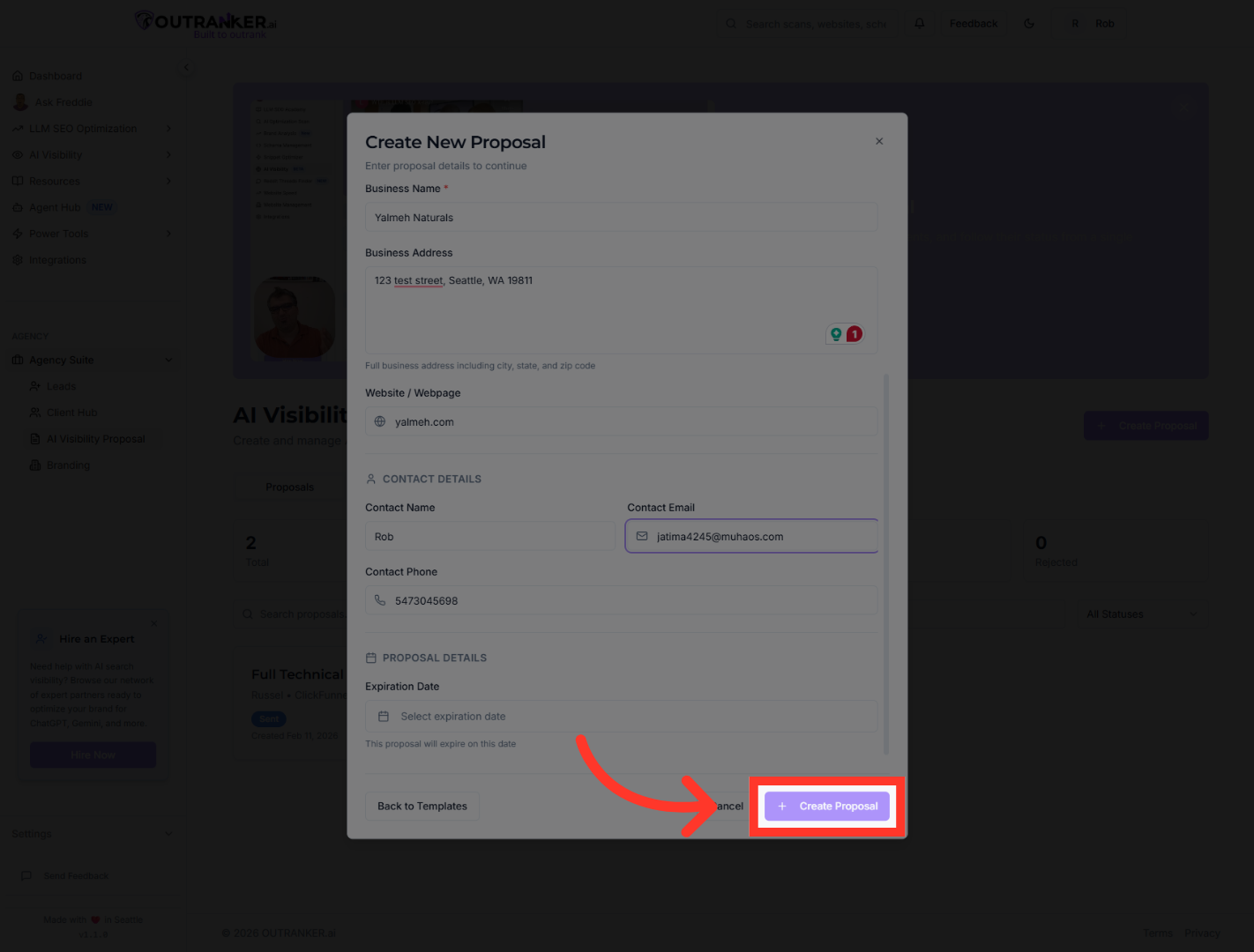Viewport: 1254px width, 952px height.
Task: Click the calendar icon in Expiration Date
Action: pos(384,717)
